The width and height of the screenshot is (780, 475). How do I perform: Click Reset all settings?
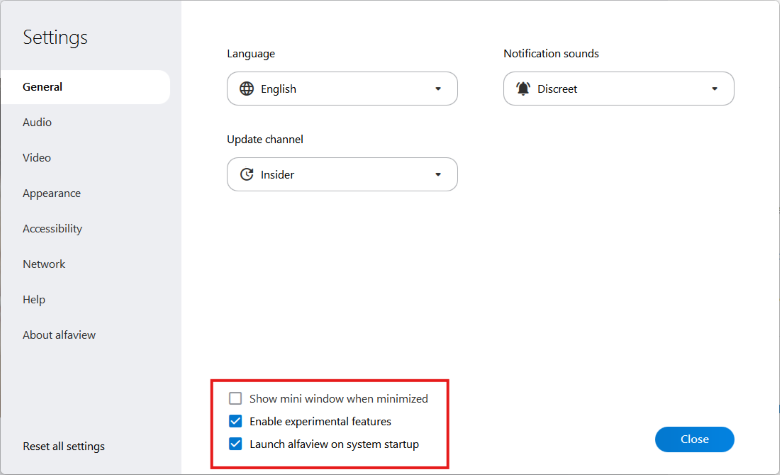[x=64, y=446]
